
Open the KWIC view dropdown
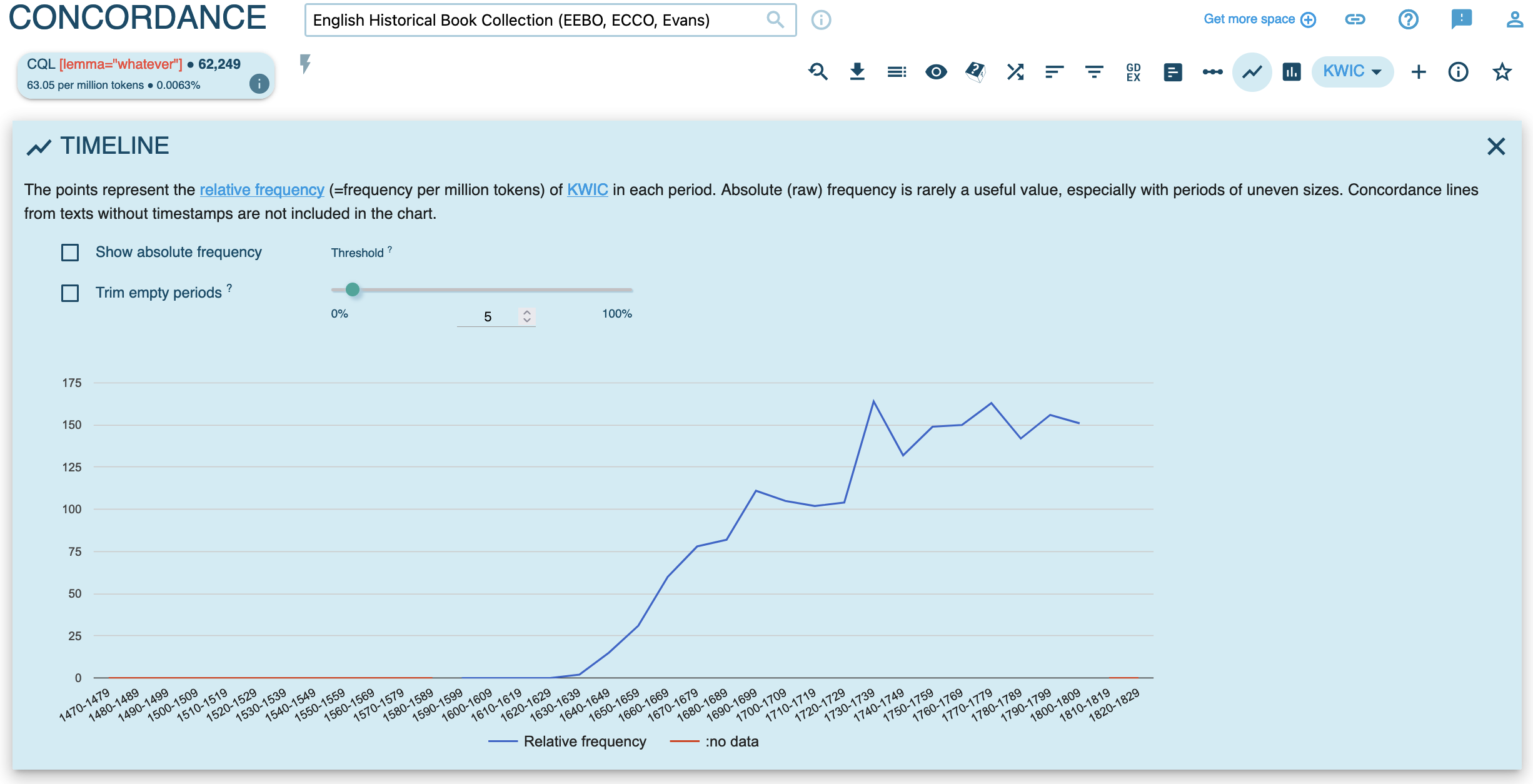click(x=1352, y=71)
